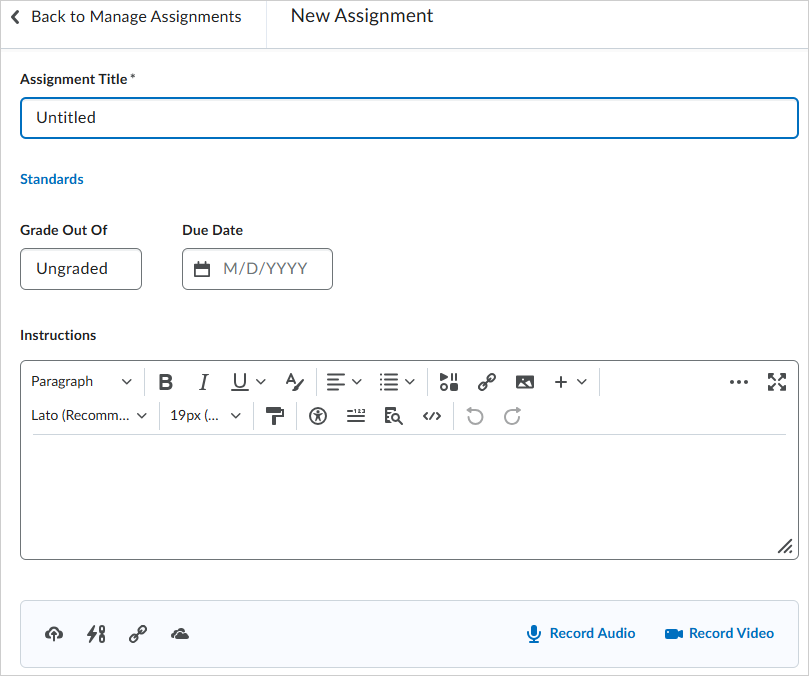Open the underline options dropdown arrow
This screenshot has width=809, height=676.
point(261,382)
